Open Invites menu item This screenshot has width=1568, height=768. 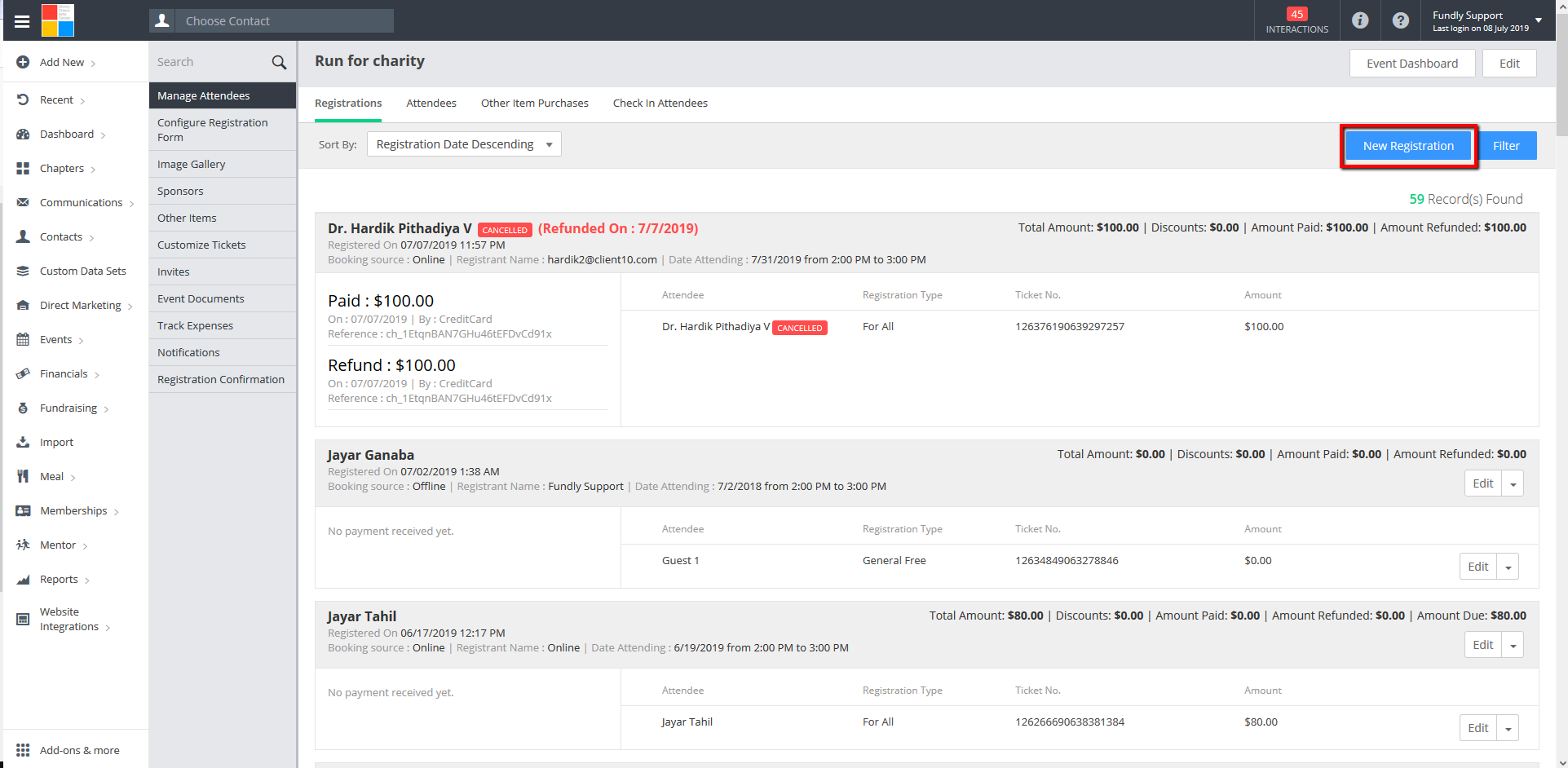coord(223,271)
